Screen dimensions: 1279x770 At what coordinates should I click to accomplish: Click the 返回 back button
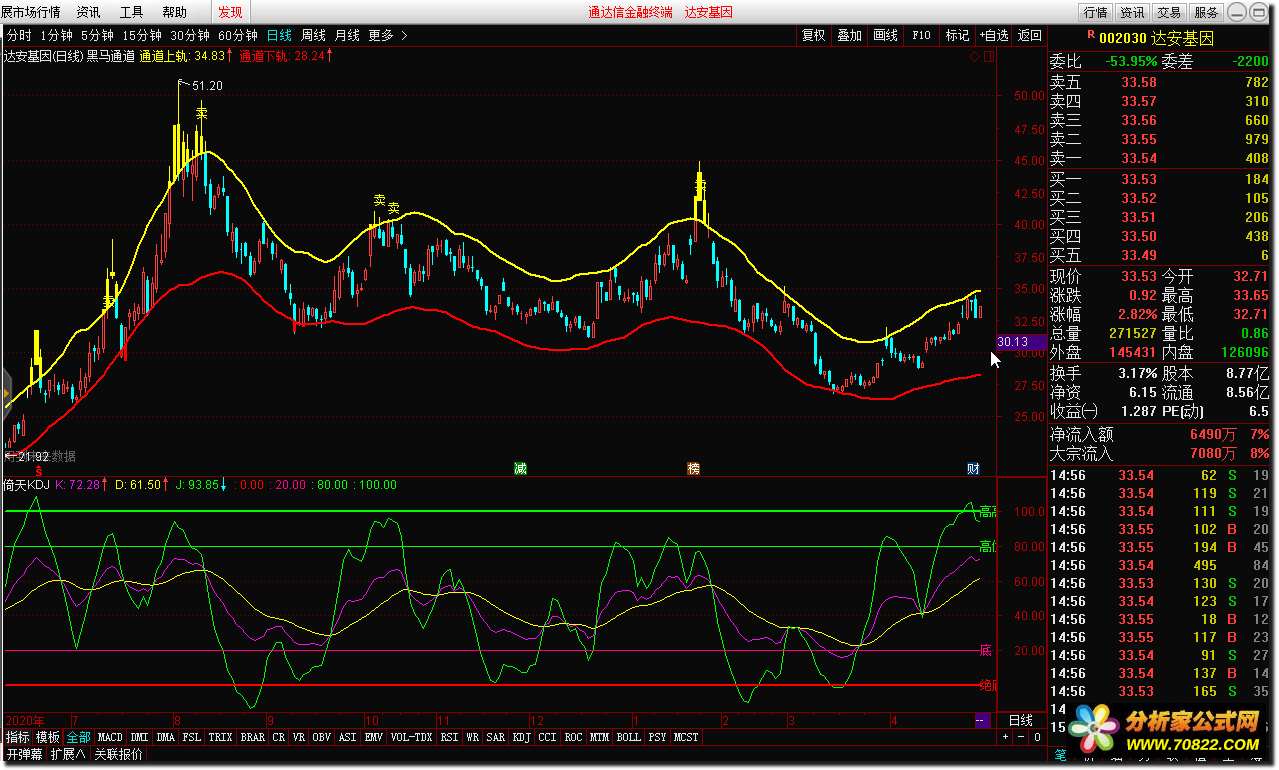(1029, 35)
